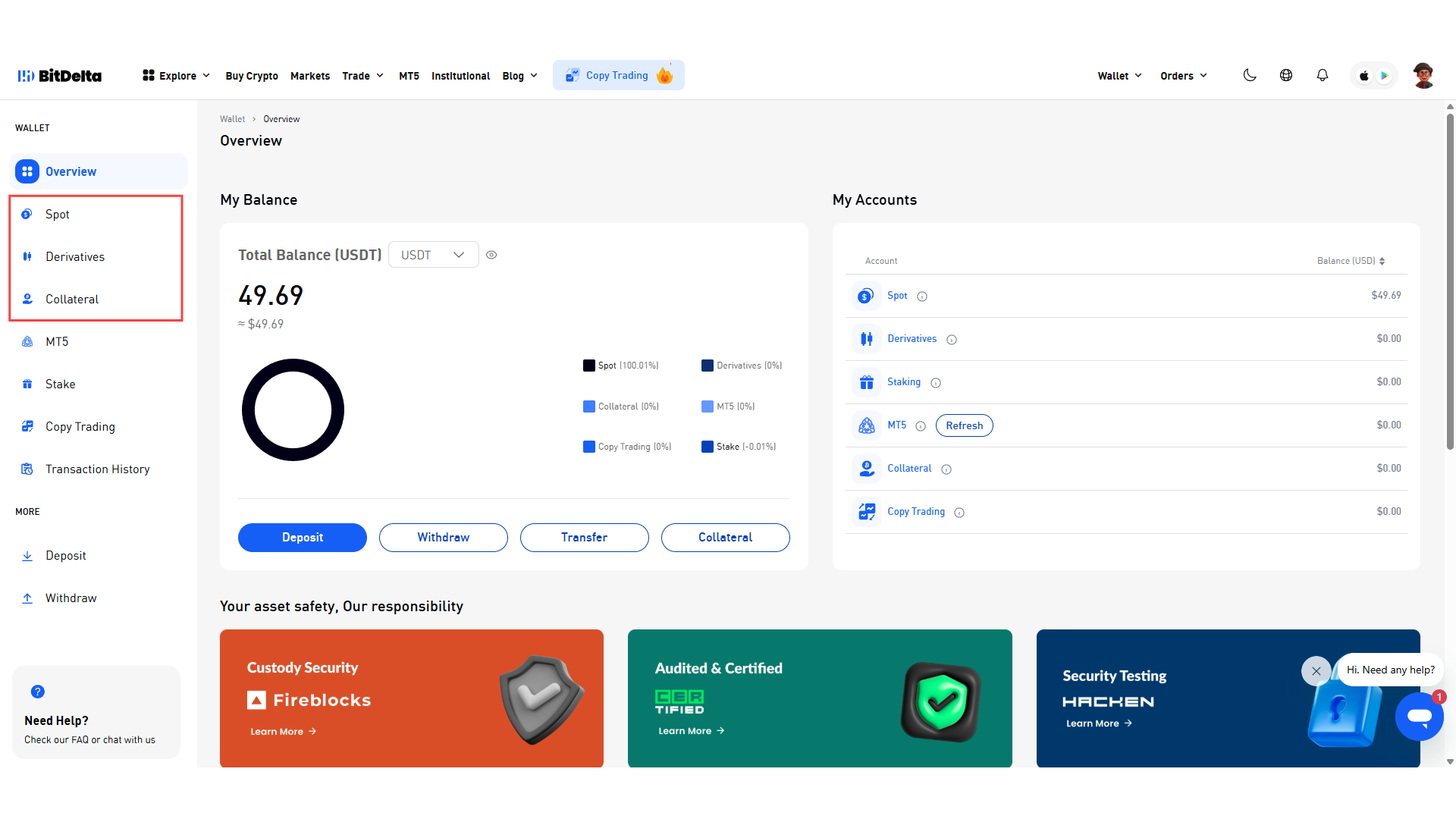This screenshot has height=819, width=1456.
Task: Click info icon next to Copy Trading account
Action: 959,513
